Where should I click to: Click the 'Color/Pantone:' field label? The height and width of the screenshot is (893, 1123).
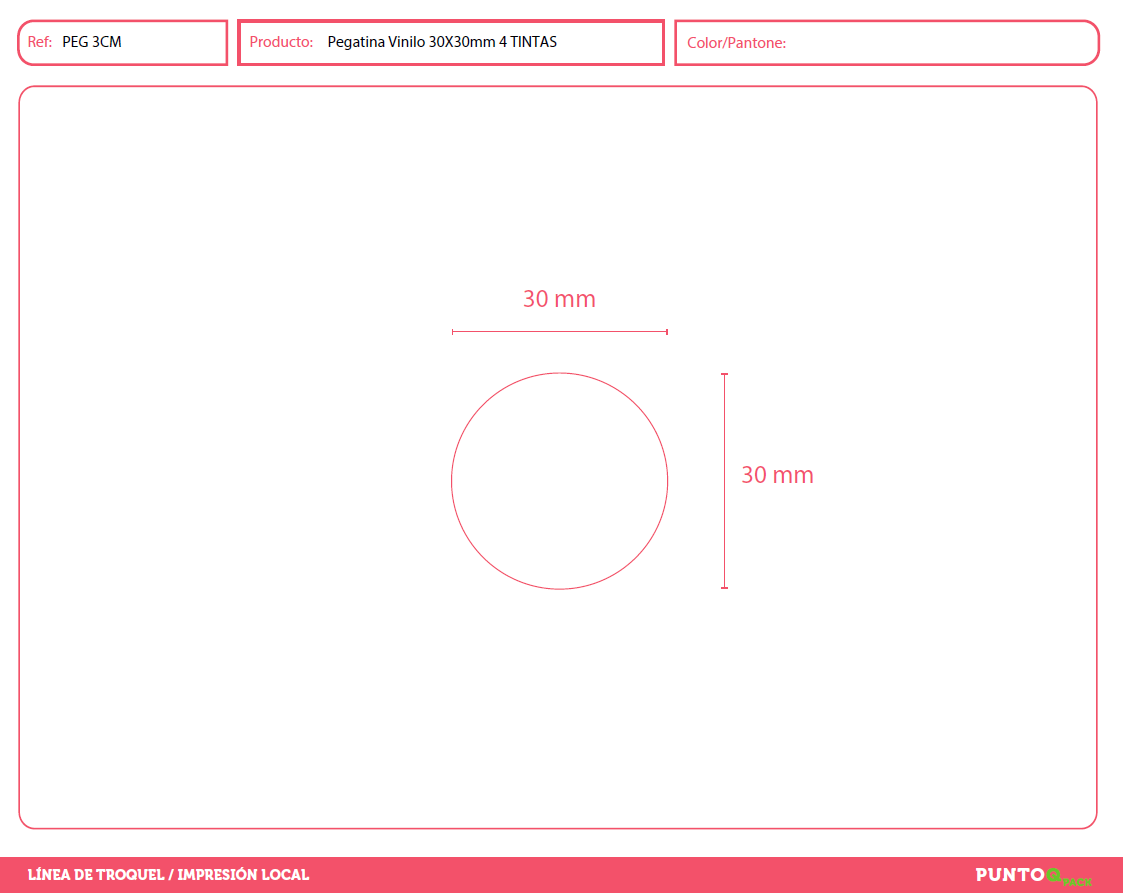(x=736, y=43)
